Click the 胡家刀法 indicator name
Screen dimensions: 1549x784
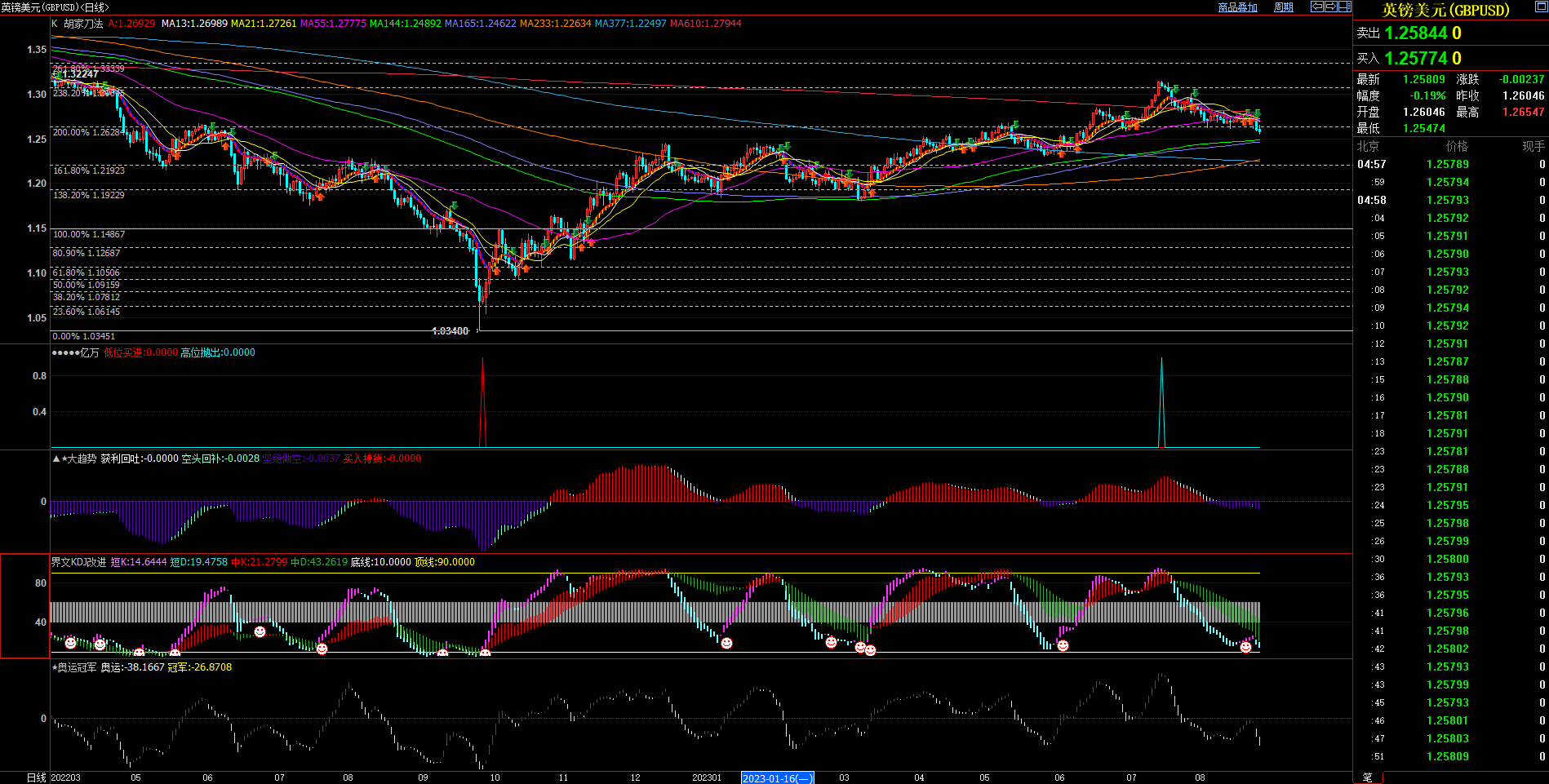coord(83,24)
